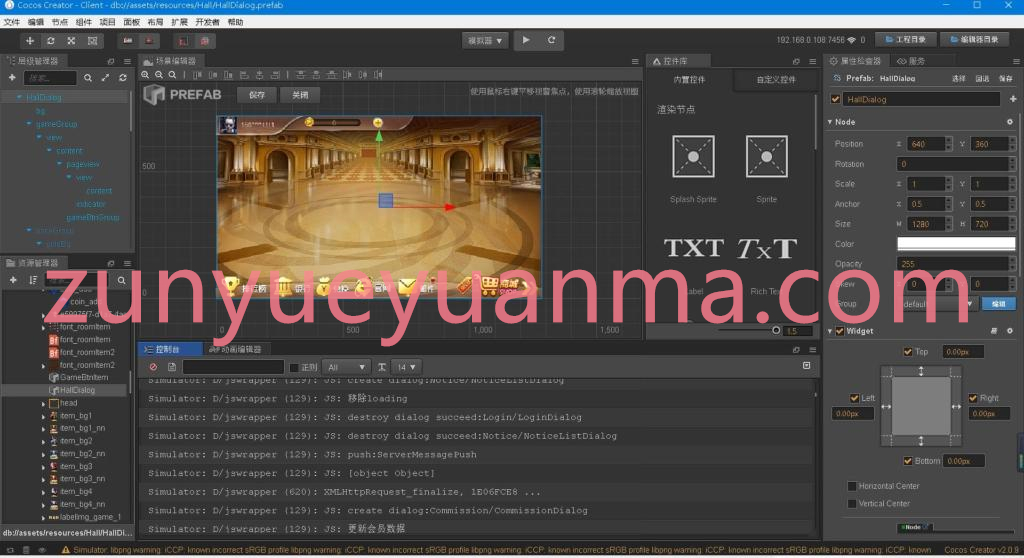
Task: Select the Rotate transform tool in top toolbar
Action: click(x=50, y=41)
